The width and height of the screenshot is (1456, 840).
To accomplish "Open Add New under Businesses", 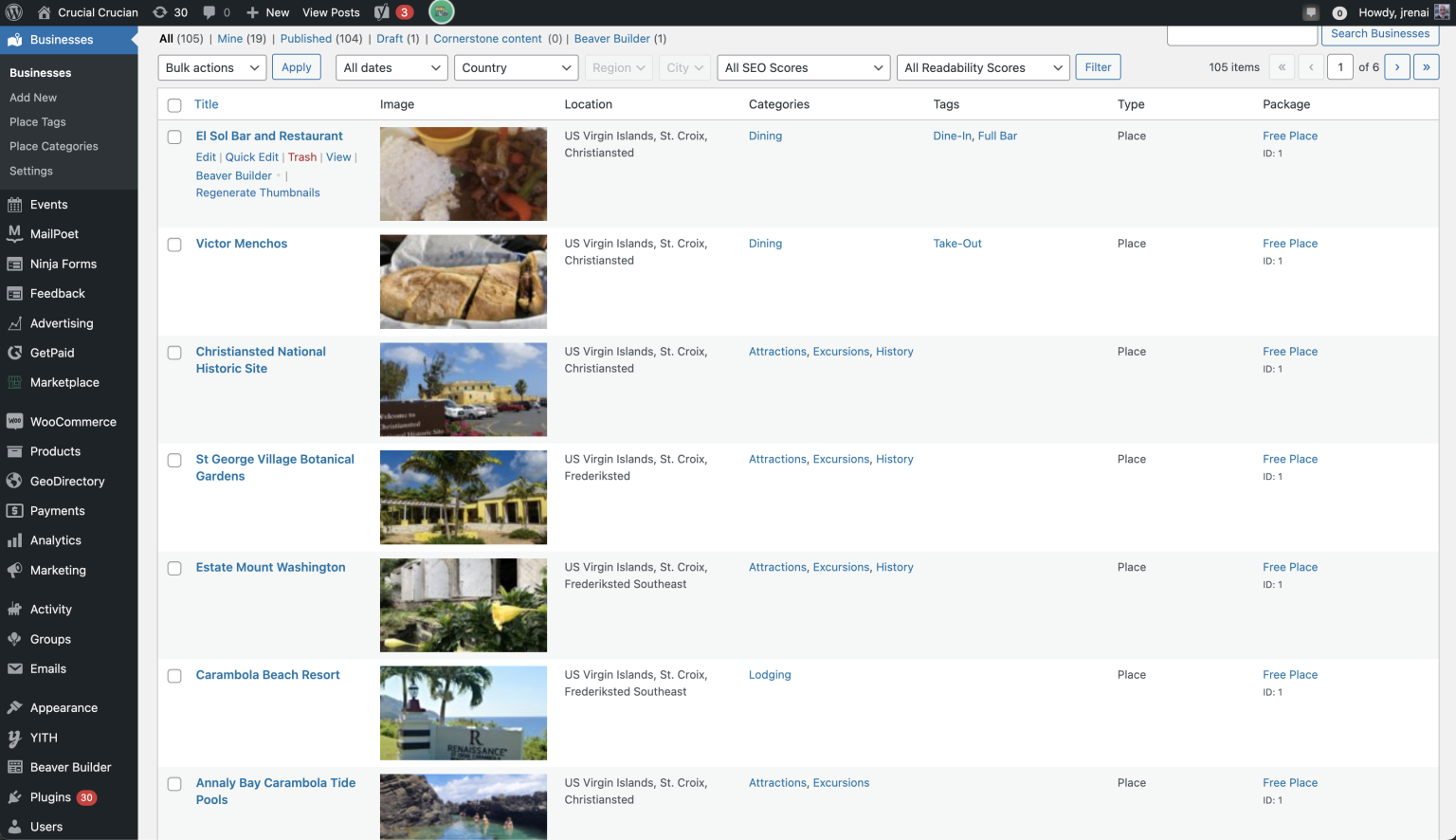I will pos(33,98).
